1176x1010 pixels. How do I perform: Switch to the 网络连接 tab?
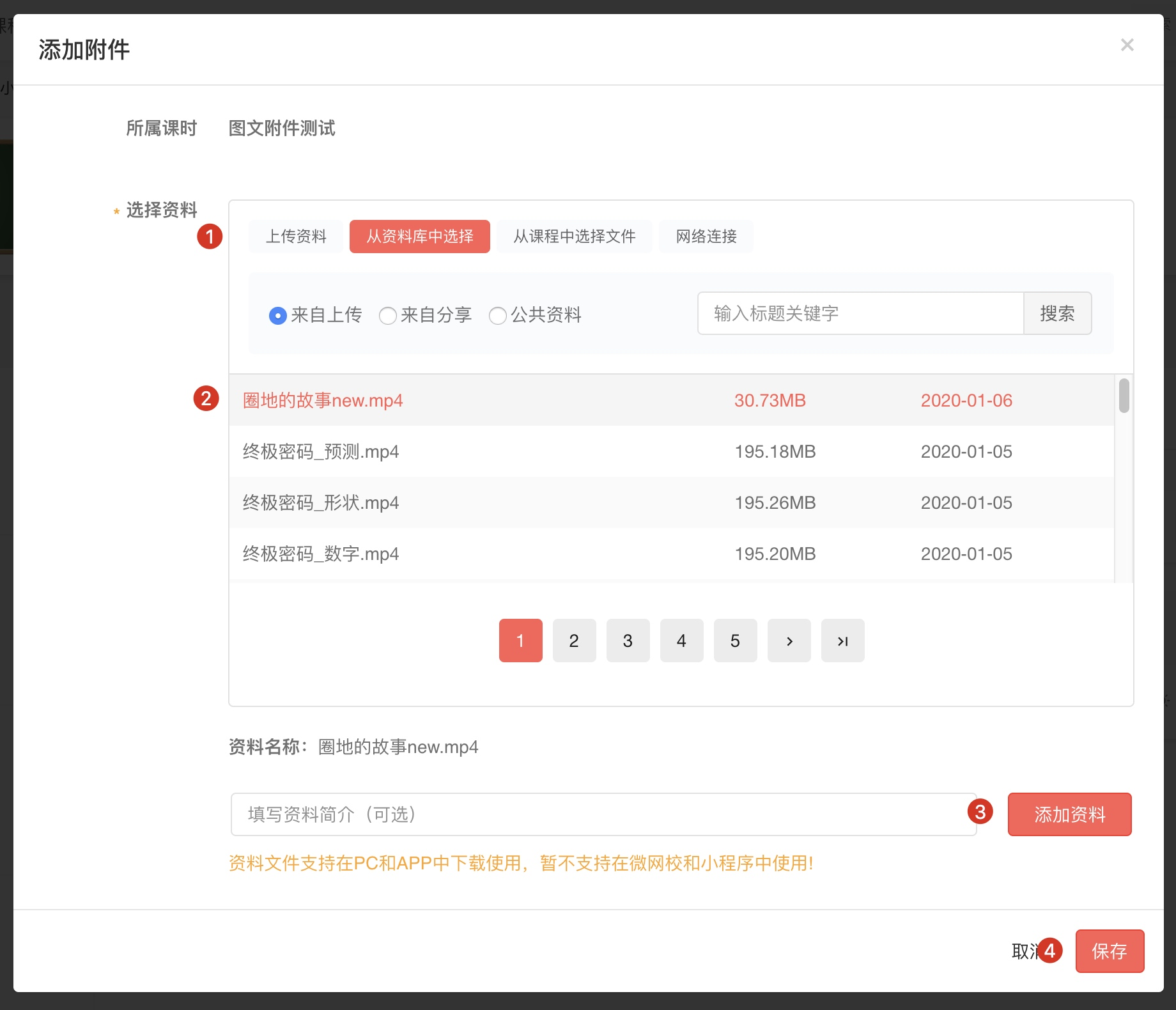pos(706,237)
